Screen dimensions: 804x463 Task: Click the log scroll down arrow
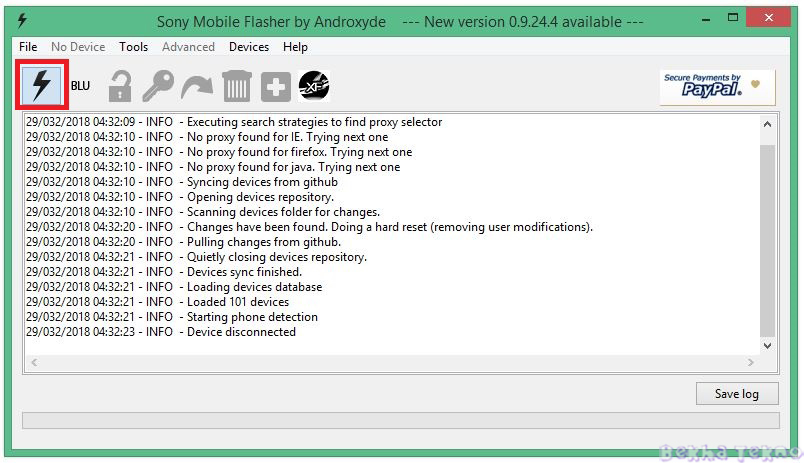click(767, 346)
